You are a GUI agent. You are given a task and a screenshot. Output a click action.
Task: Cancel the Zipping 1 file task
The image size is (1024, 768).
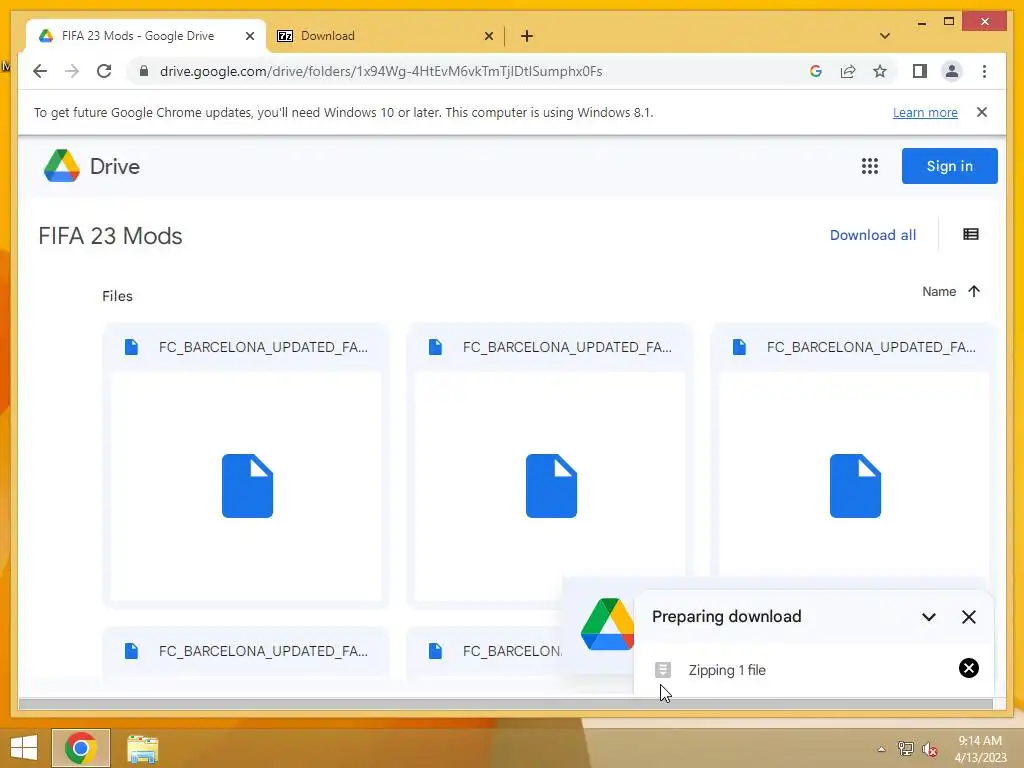[968, 668]
